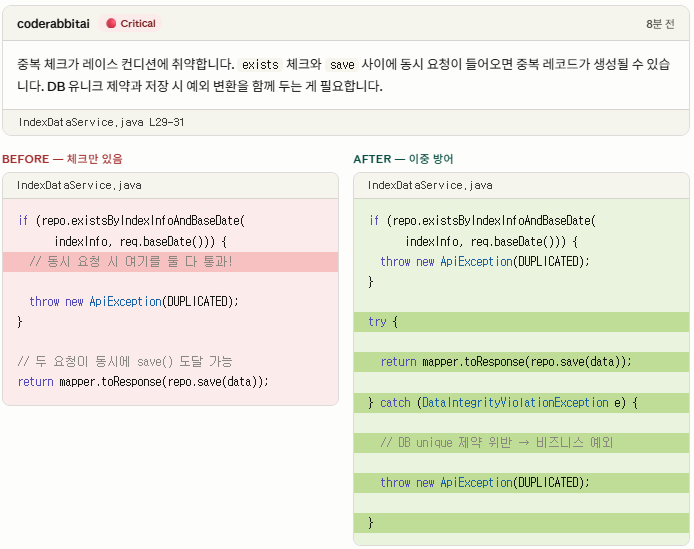Click the '// 두 요청이 동시에 save() 도달 가능' comment
Screen dimensions: 694x549
click(x=125, y=362)
